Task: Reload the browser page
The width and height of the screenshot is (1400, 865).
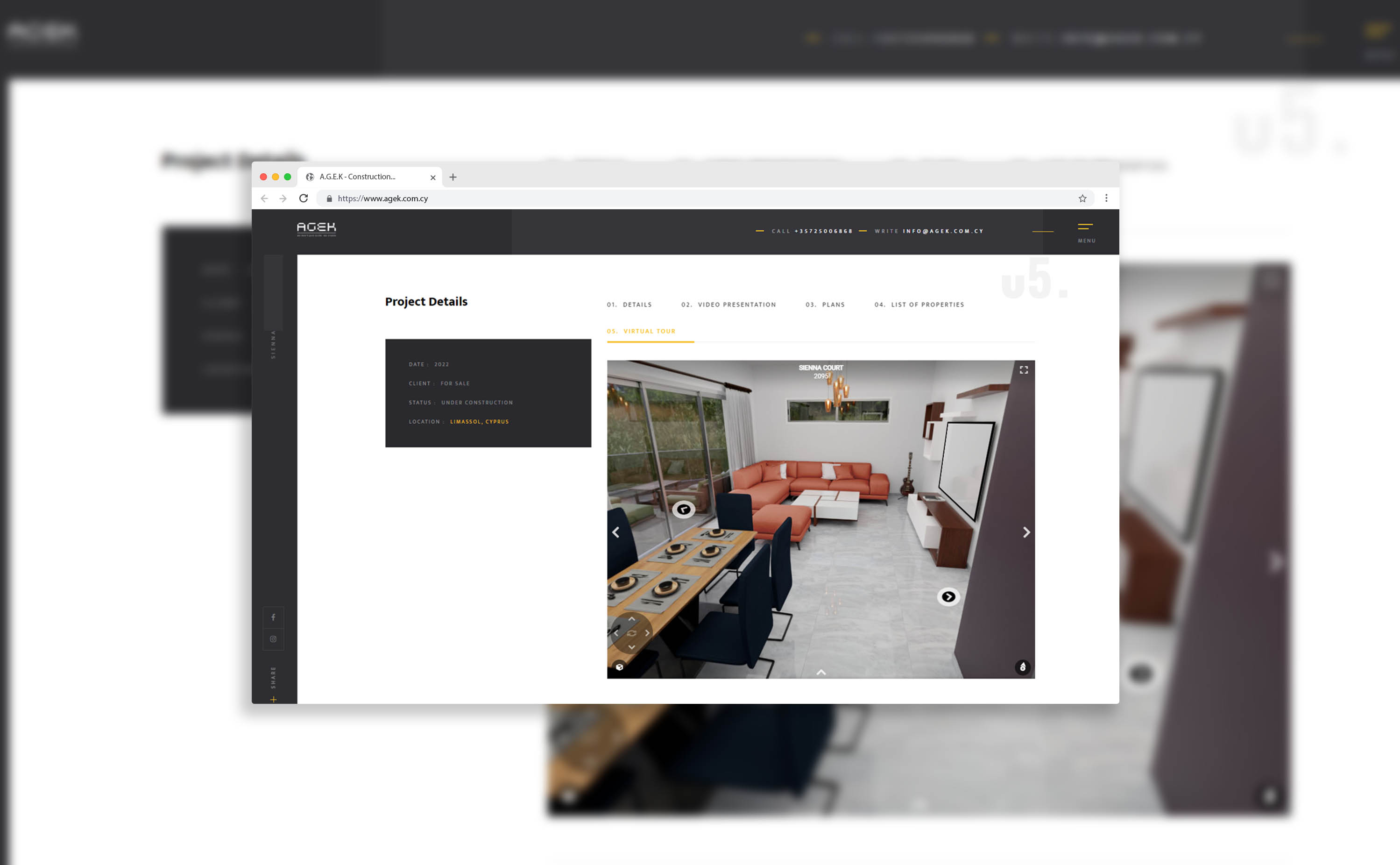Action: click(x=304, y=199)
